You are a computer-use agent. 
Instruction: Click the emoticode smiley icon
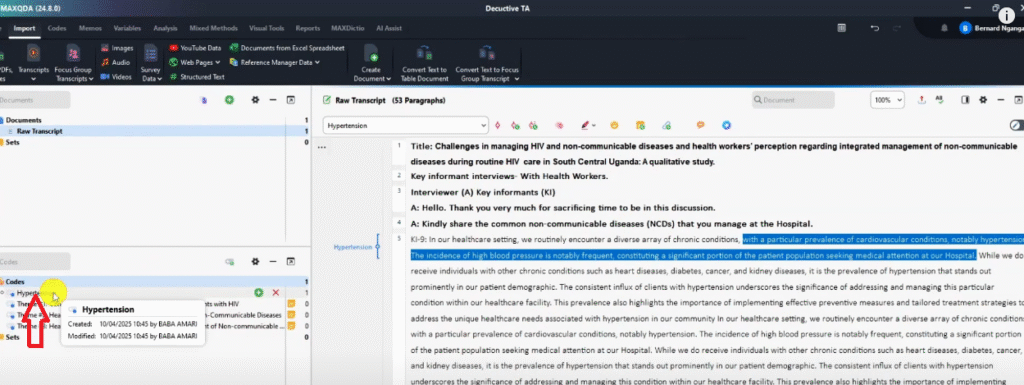tap(615, 125)
